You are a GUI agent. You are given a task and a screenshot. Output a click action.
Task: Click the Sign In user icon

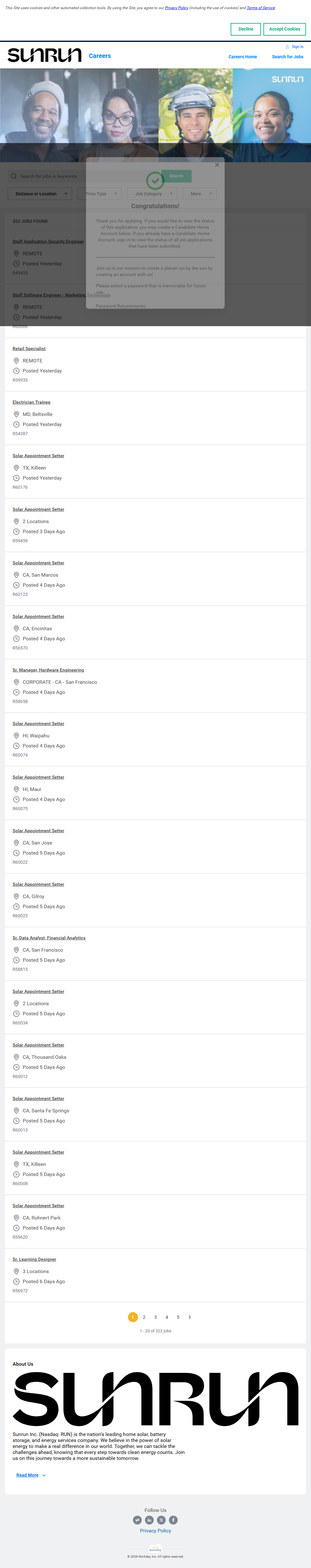tap(287, 46)
